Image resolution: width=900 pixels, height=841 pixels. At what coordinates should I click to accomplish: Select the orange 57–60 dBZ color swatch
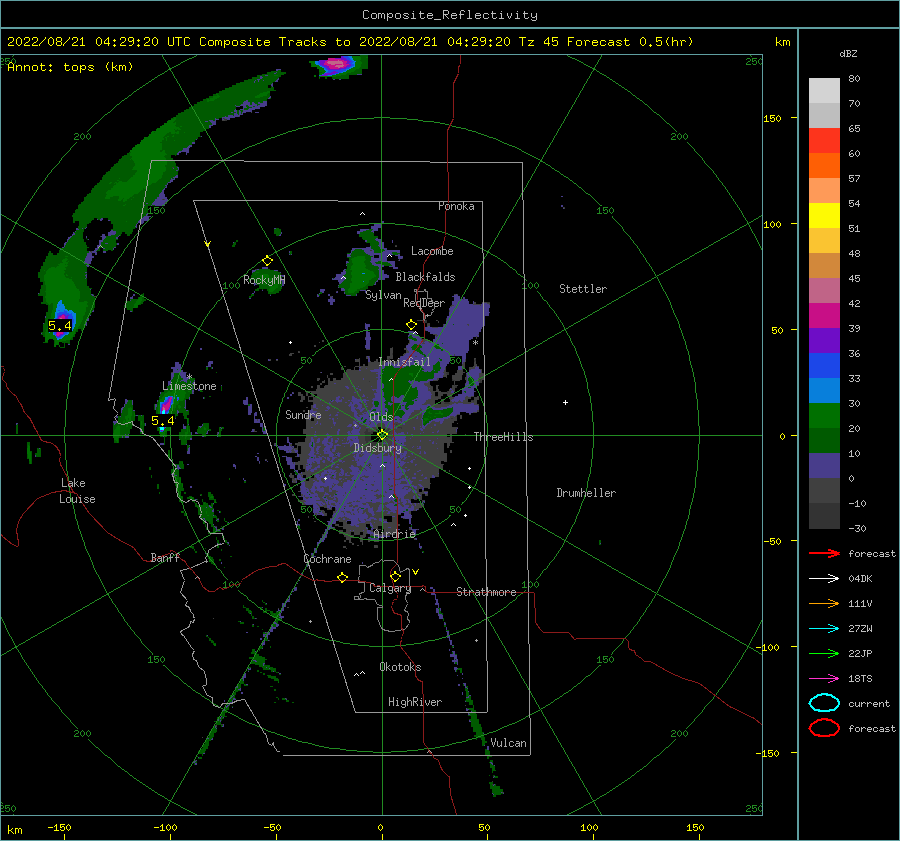pyautogui.click(x=824, y=165)
